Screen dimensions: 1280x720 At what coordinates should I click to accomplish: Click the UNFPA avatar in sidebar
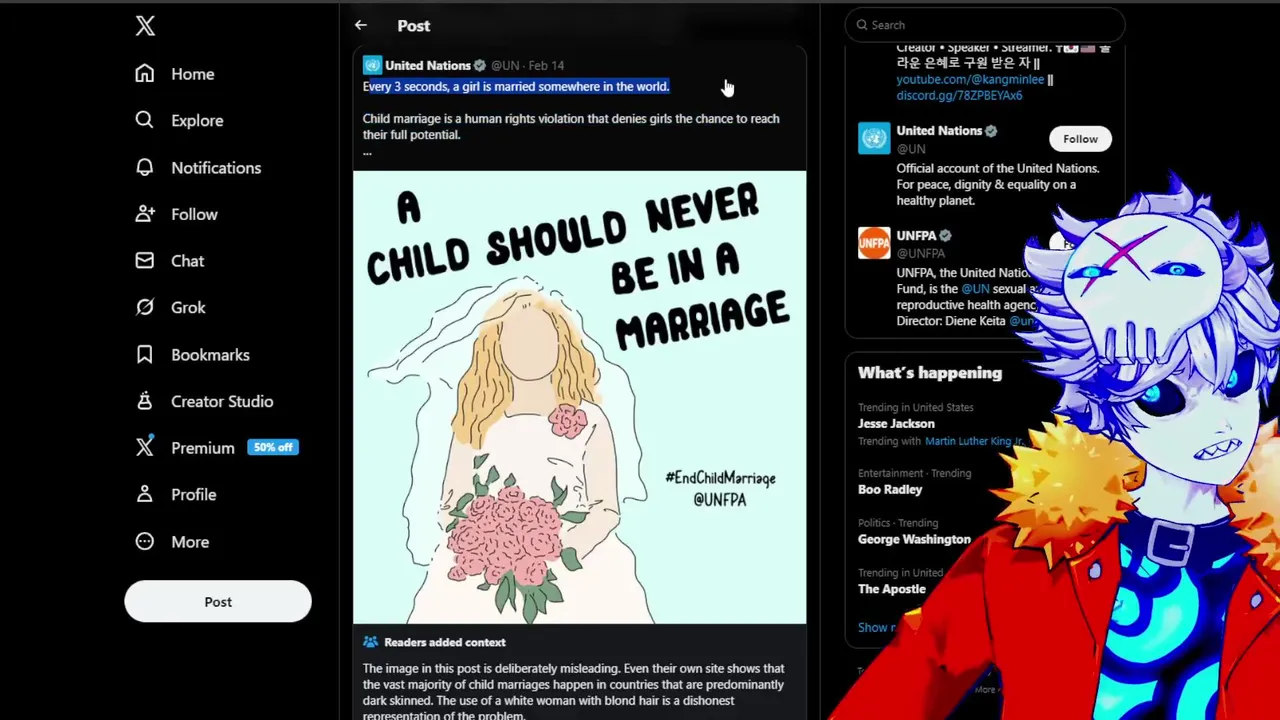pos(874,243)
